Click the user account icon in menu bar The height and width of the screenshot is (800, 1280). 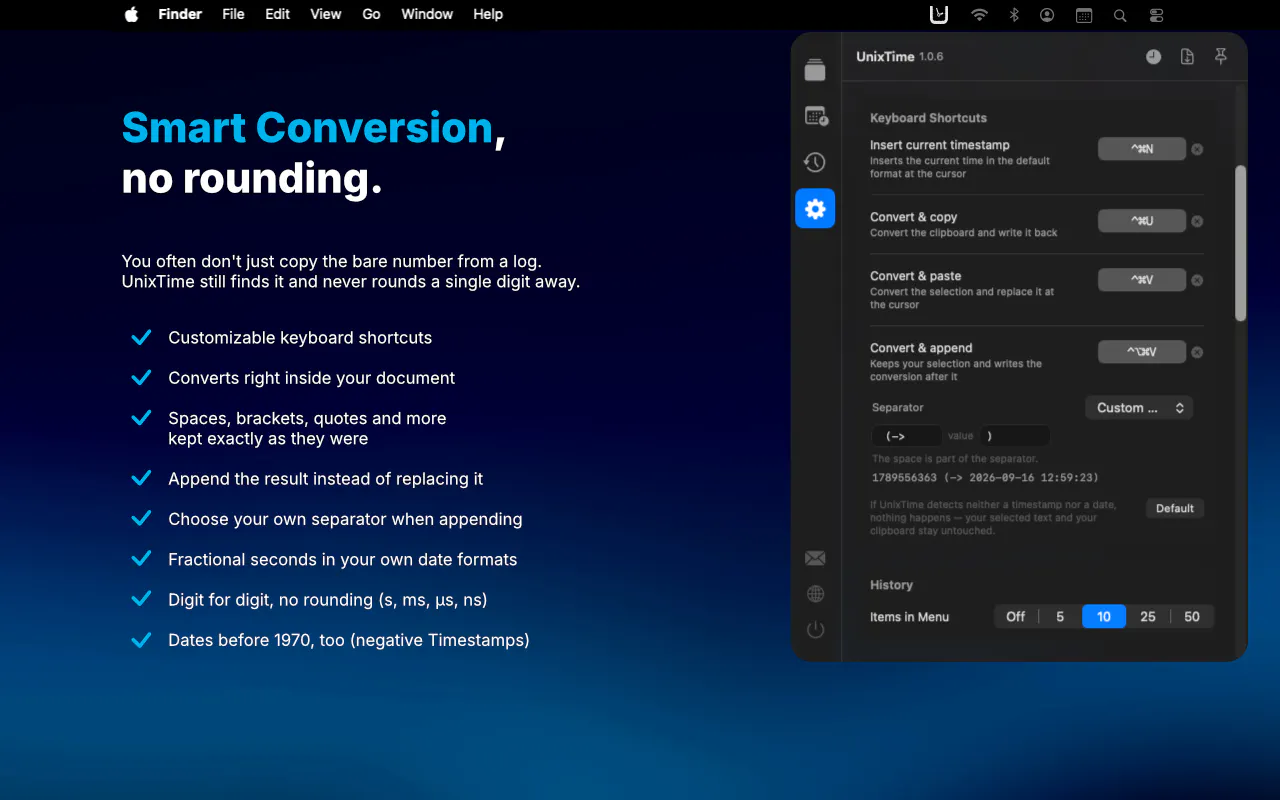coord(1047,15)
